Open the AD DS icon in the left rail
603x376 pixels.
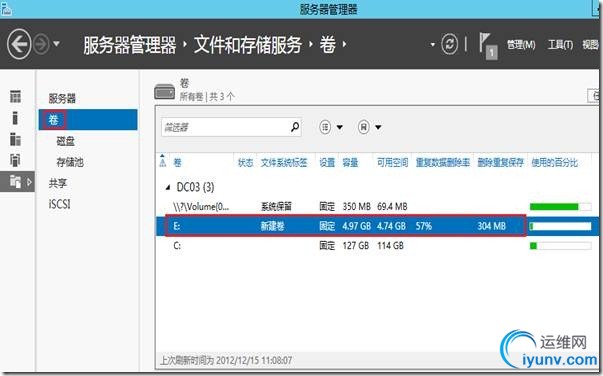(15, 160)
